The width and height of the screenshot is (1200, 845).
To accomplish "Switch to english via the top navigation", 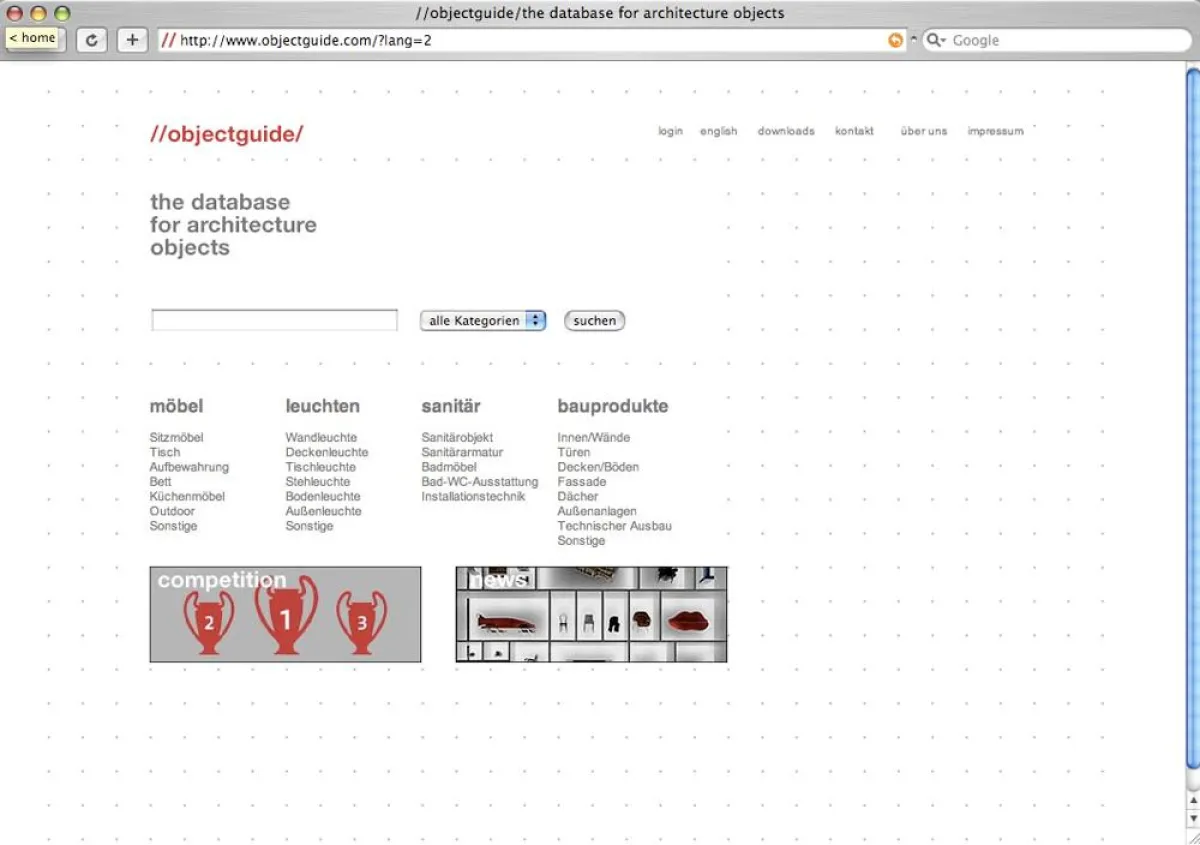I will (x=718, y=131).
